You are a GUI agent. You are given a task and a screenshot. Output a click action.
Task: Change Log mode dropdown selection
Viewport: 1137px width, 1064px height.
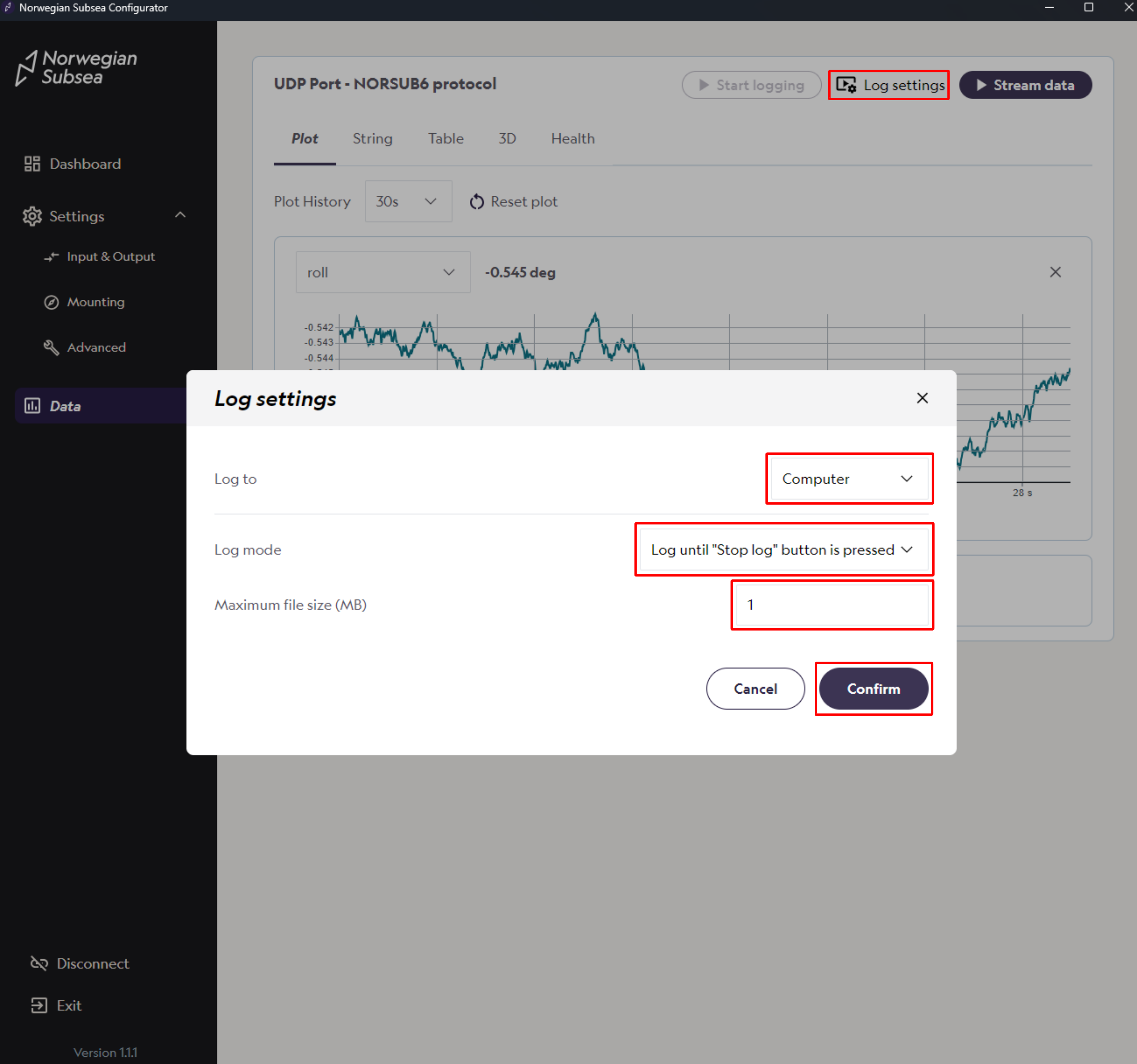[x=783, y=550]
